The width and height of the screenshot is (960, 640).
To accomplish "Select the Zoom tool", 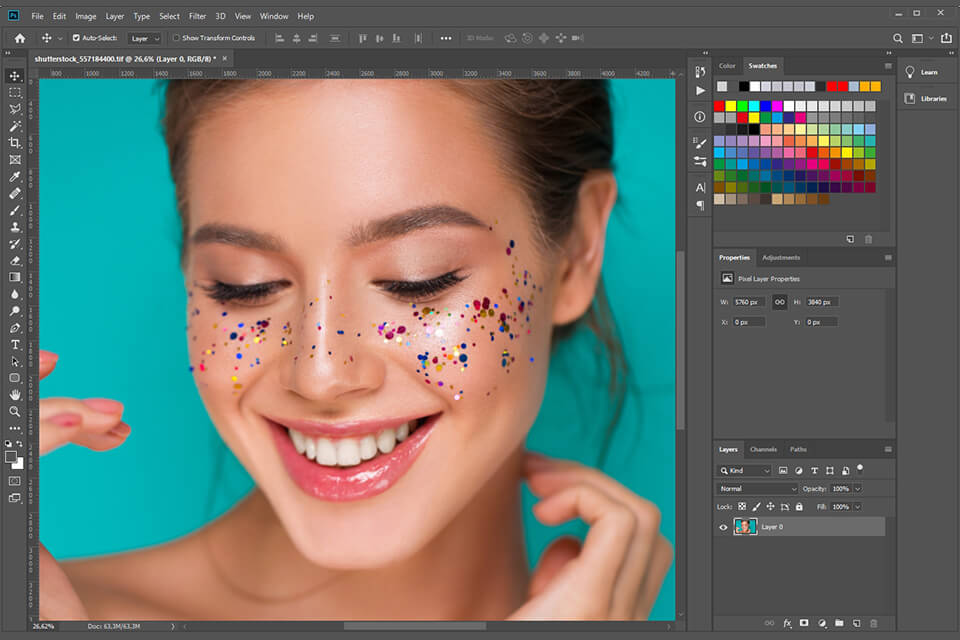I will [x=14, y=412].
